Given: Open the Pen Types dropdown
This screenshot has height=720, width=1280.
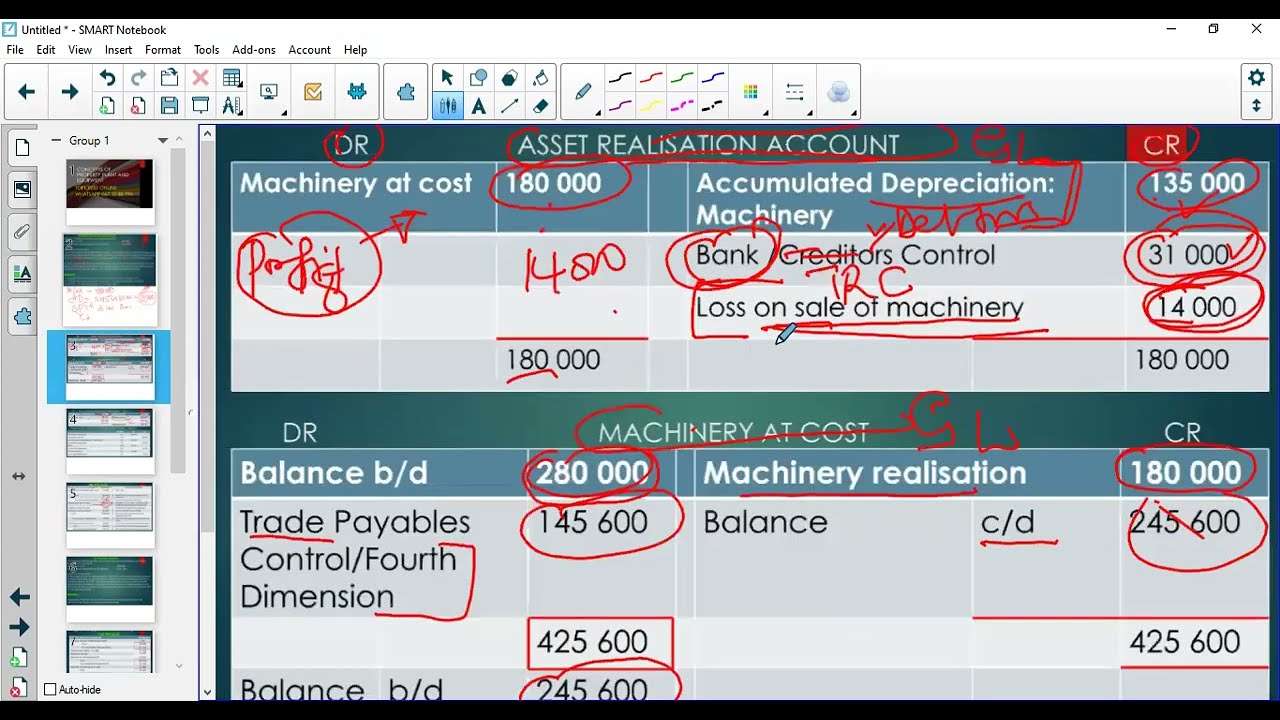Looking at the screenshot, I should tap(583, 92).
